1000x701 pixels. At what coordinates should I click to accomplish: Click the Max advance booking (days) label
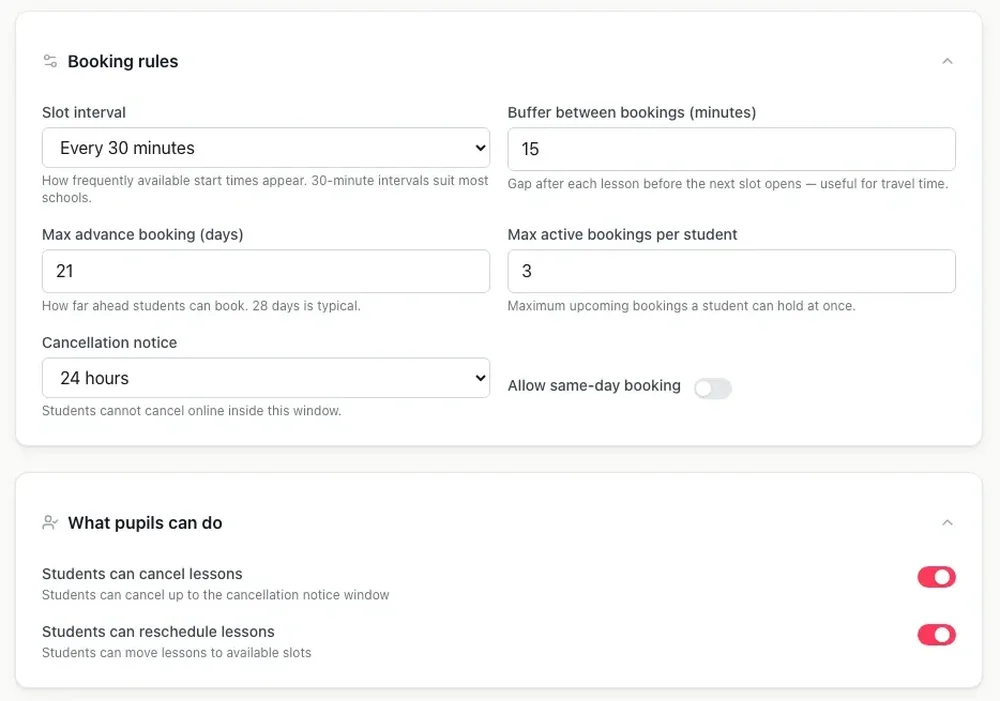pyautogui.click(x=143, y=234)
